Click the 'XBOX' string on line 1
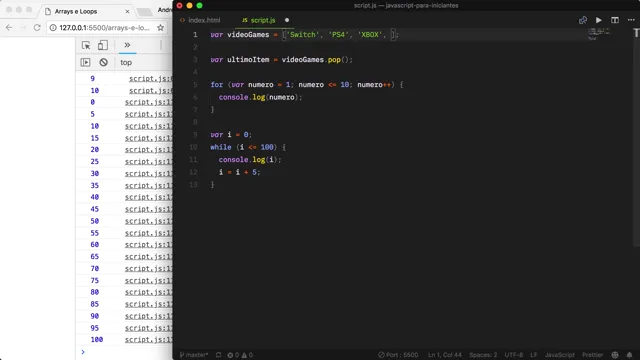The width and height of the screenshot is (640, 360). (x=370, y=35)
